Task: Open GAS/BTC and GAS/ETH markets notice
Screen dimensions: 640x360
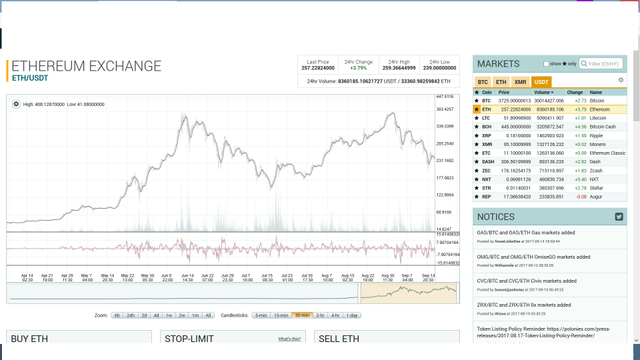Action: pyautogui.click(x=526, y=233)
